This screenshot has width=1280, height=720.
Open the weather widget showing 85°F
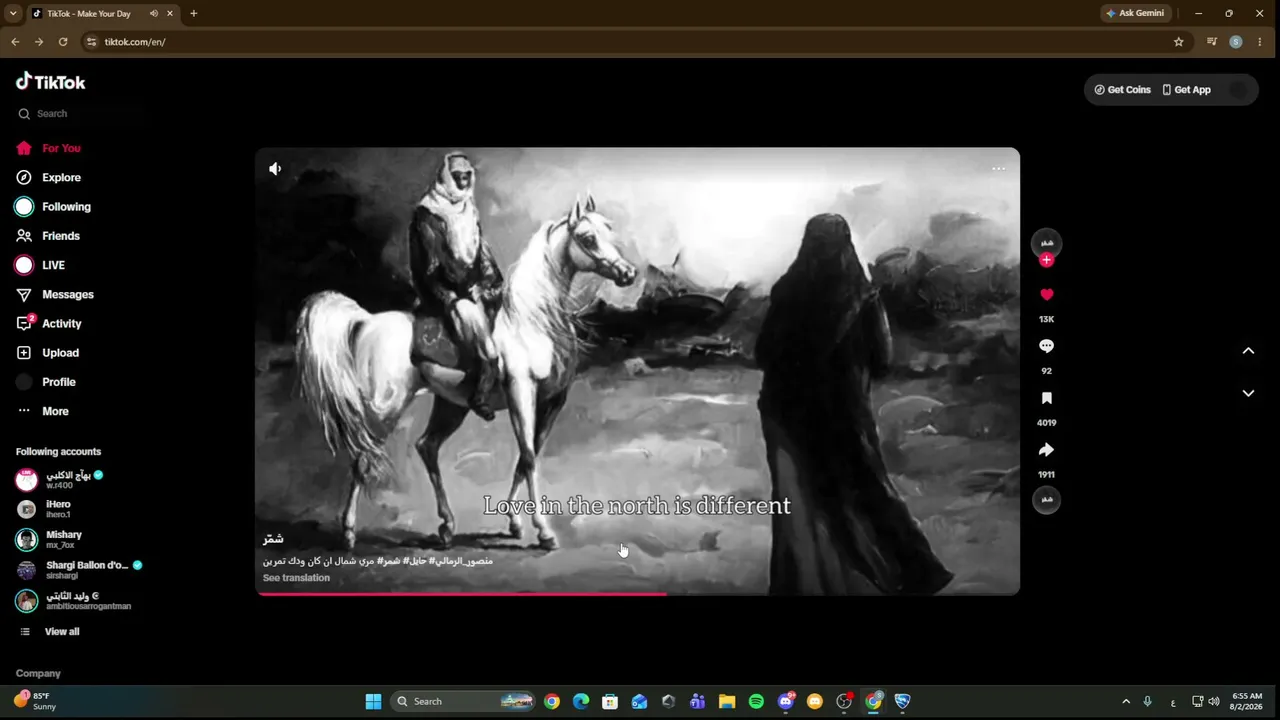click(x=36, y=701)
